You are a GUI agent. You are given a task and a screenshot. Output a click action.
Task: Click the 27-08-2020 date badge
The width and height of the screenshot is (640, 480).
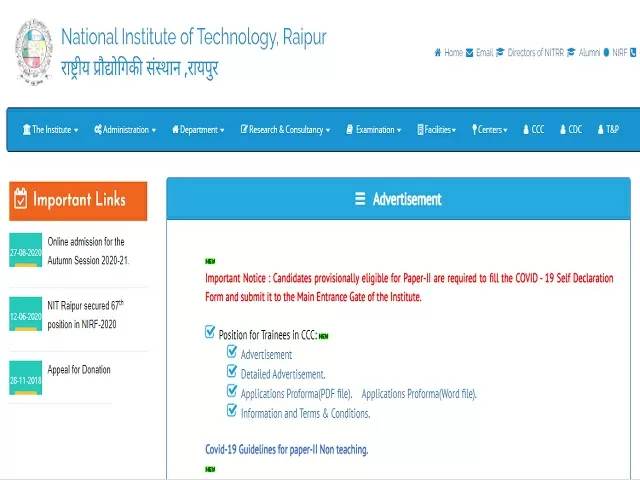tap(26, 253)
